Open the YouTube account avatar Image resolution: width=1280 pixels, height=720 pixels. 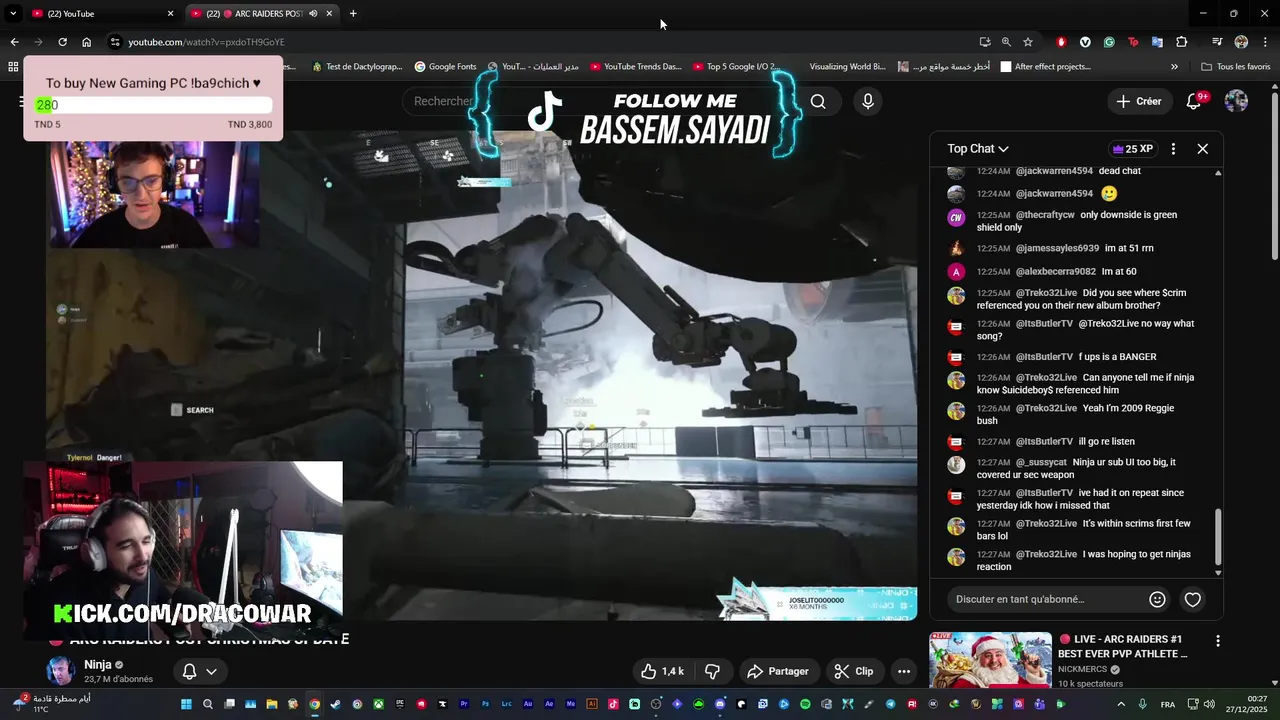click(x=1236, y=101)
